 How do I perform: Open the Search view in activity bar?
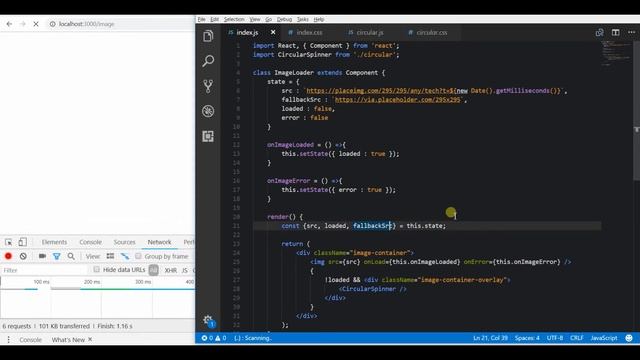tap(208, 61)
